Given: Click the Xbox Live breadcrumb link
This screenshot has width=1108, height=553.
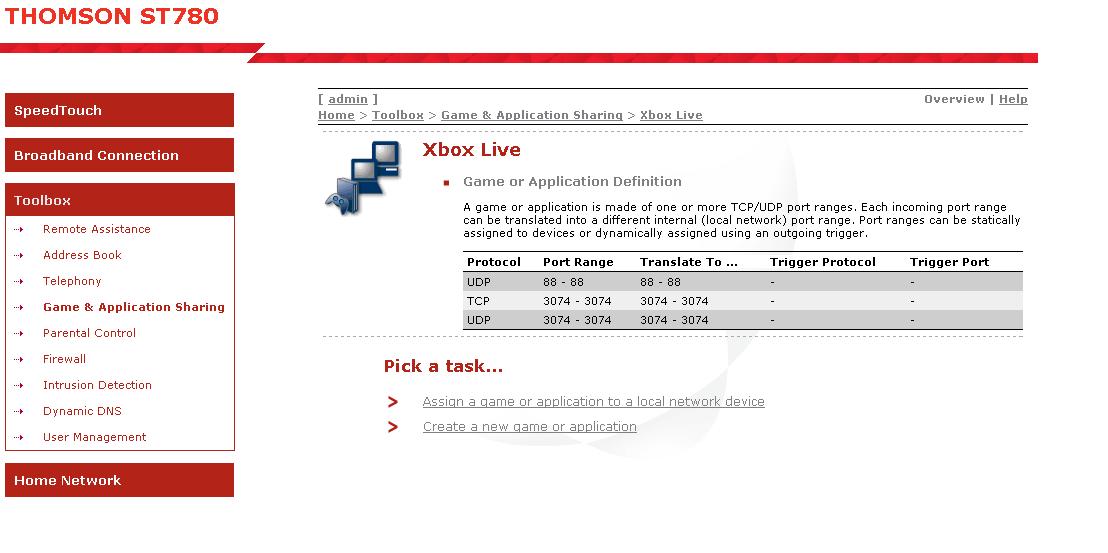Looking at the screenshot, I should click(671, 115).
